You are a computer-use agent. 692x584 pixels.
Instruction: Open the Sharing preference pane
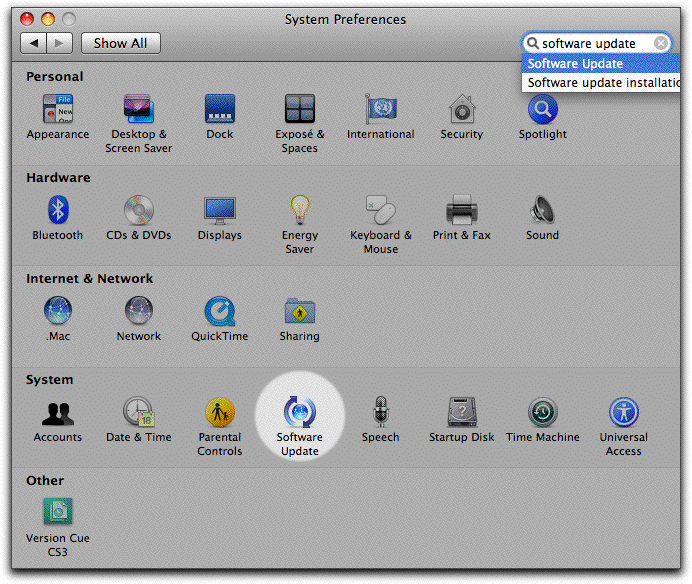tap(299, 312)
